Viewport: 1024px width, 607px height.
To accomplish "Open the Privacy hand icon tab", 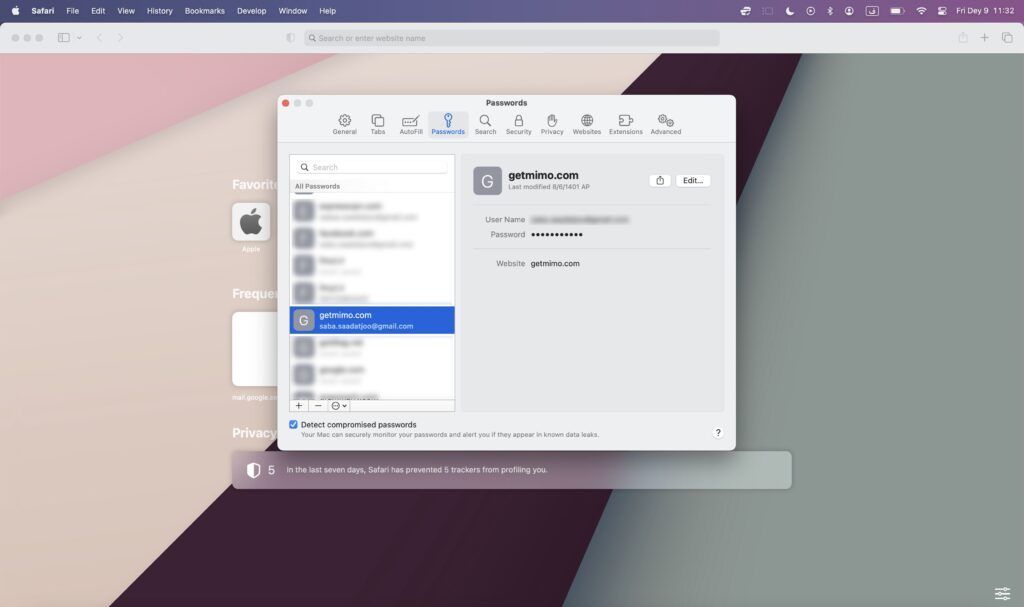I will (552, 124).
